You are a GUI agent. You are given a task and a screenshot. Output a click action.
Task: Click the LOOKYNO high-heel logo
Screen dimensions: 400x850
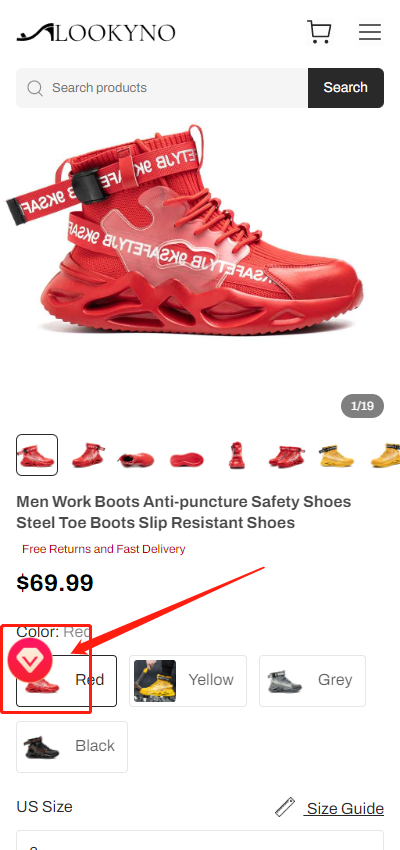(x=96, y=33)
